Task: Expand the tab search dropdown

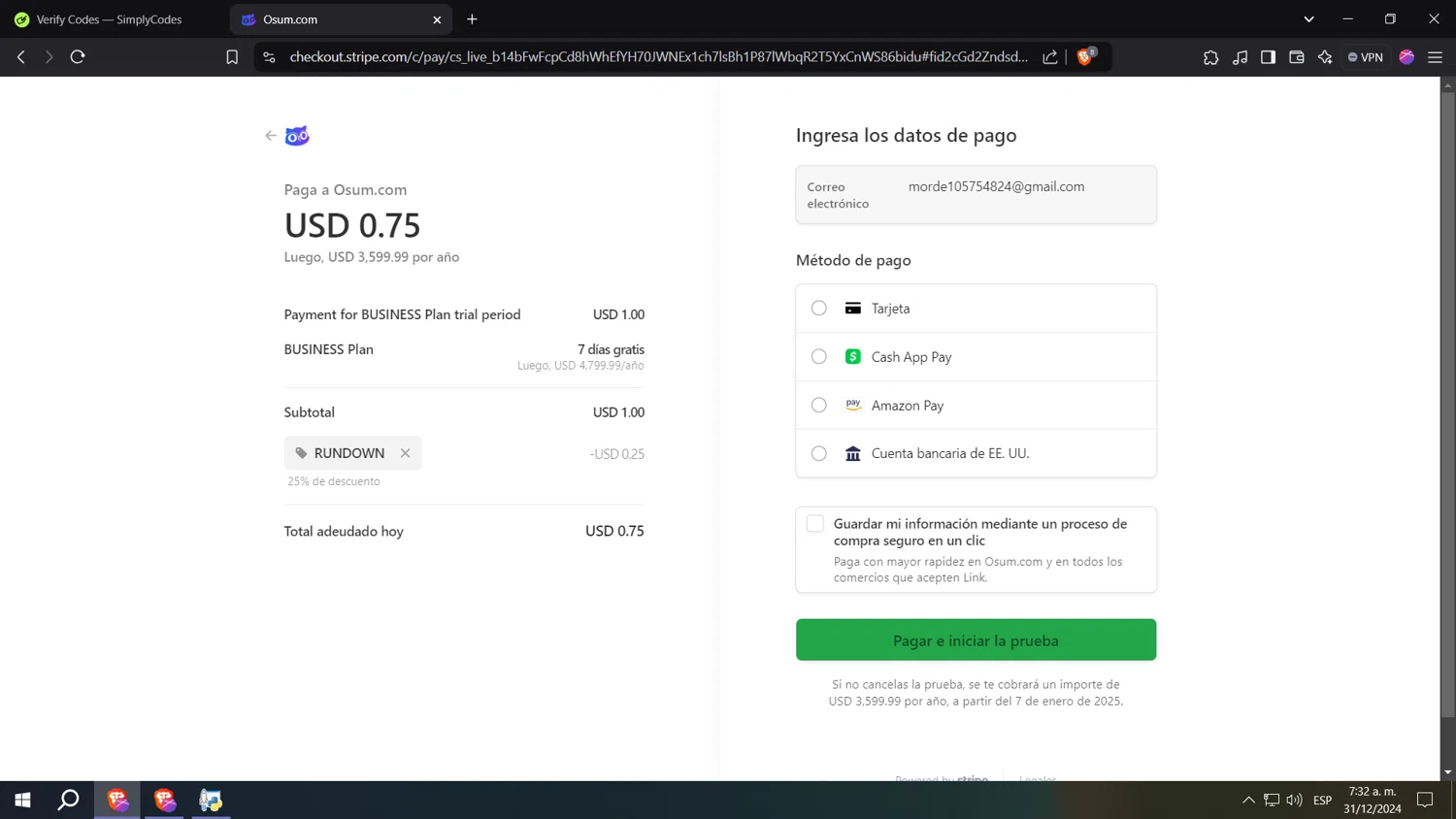Action: tap(1308, 19)
